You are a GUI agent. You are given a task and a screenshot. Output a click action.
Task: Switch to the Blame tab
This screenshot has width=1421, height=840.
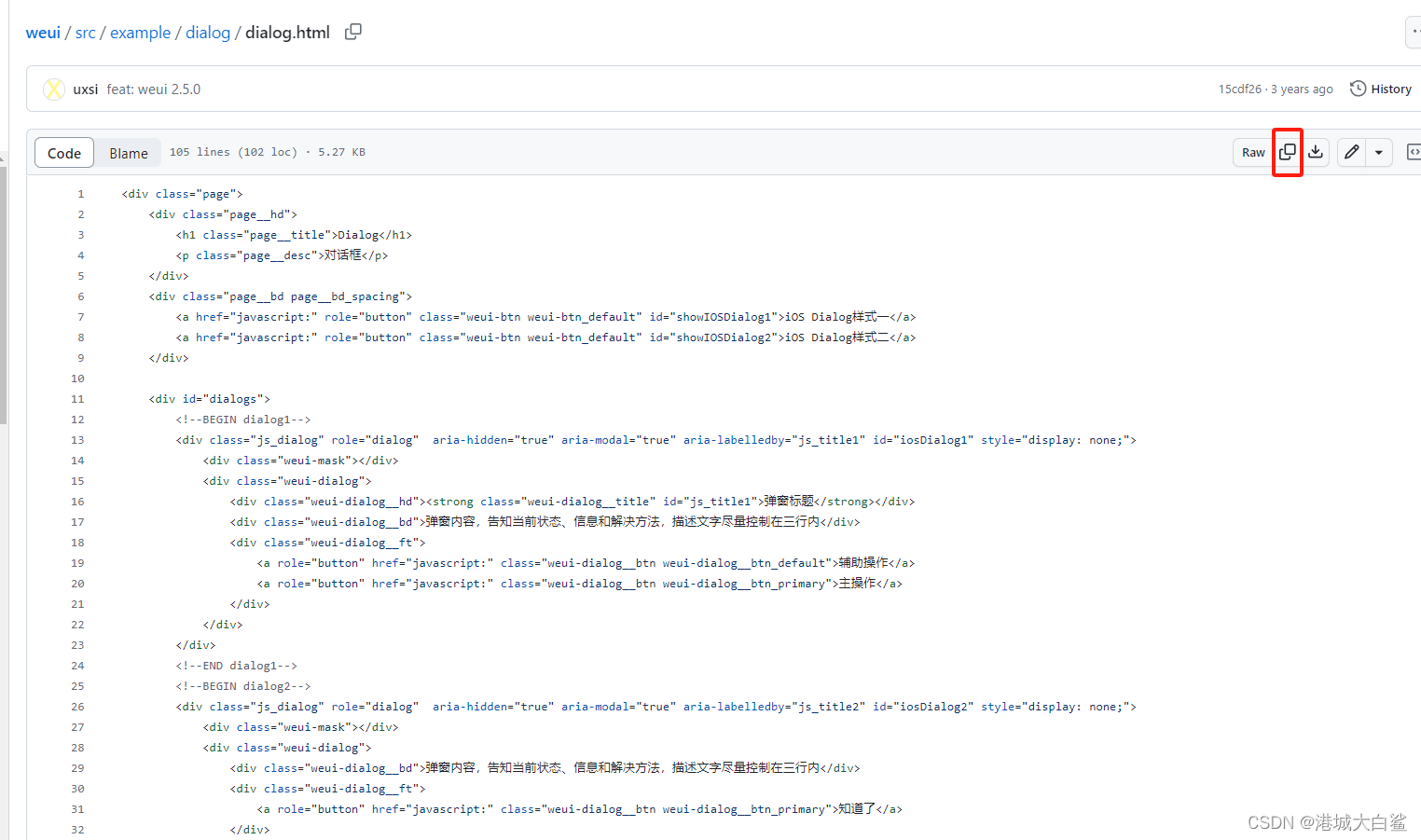128,152
